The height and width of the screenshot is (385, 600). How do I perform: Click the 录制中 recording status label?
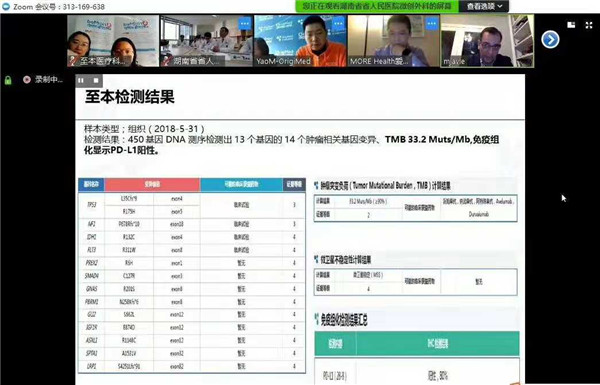pos(49,80)
